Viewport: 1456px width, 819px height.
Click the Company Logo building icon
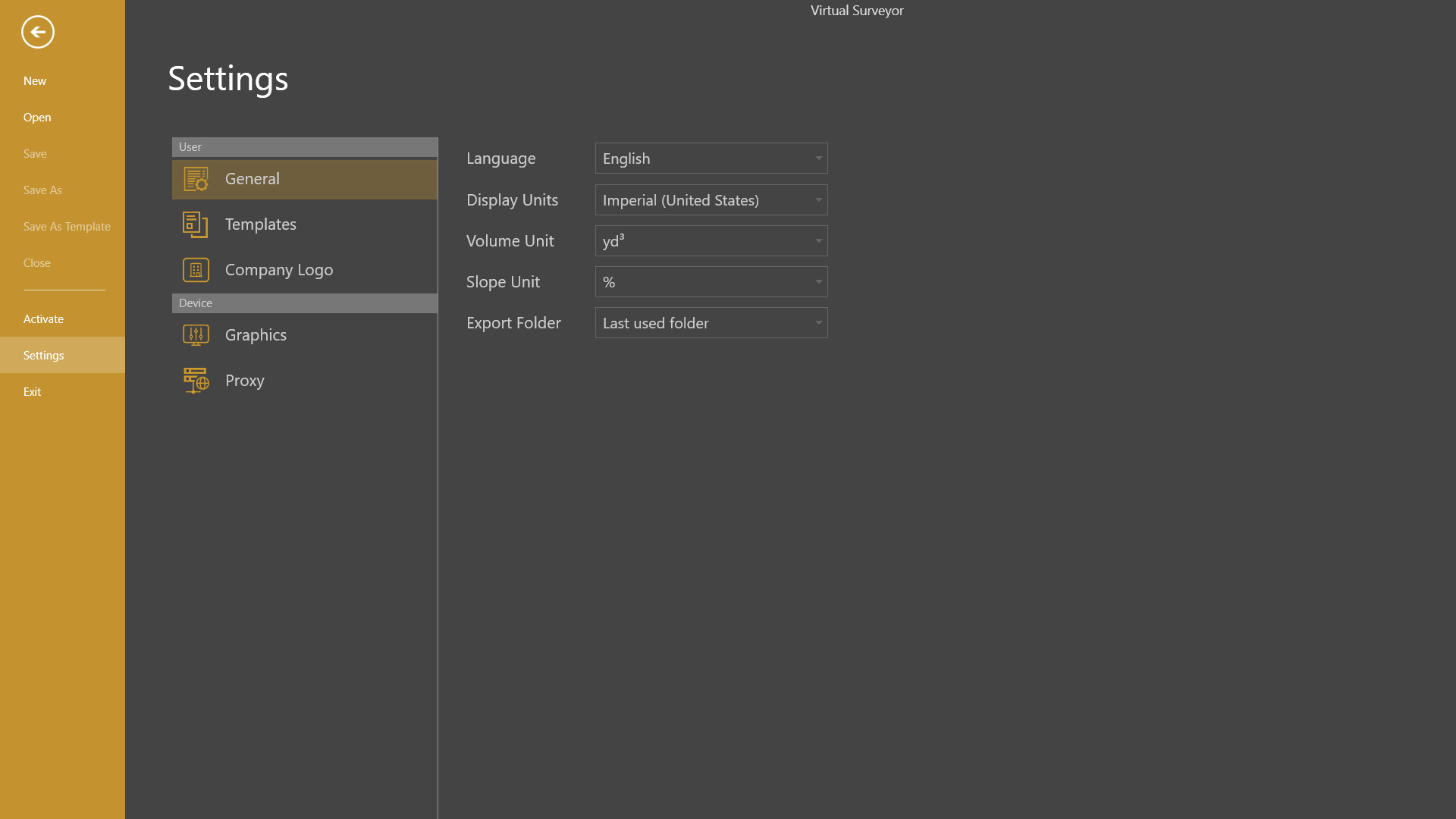coord(196,270)
